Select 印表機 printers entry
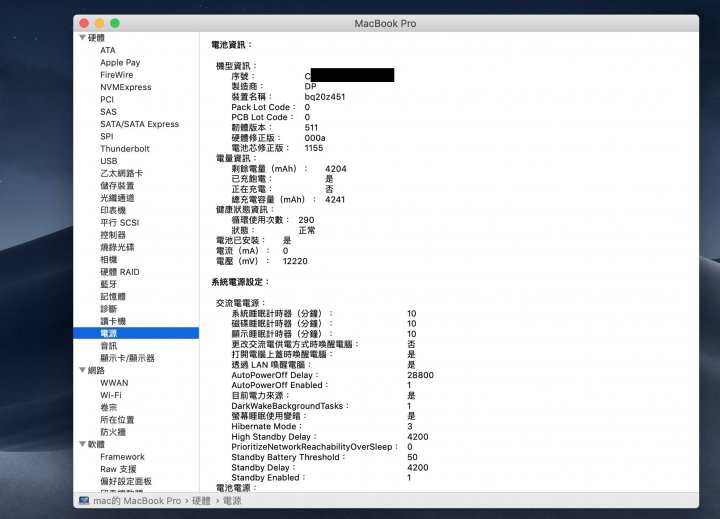Image resolution: width=720 pixels, height=519 pixels. (x=113, y=210)
